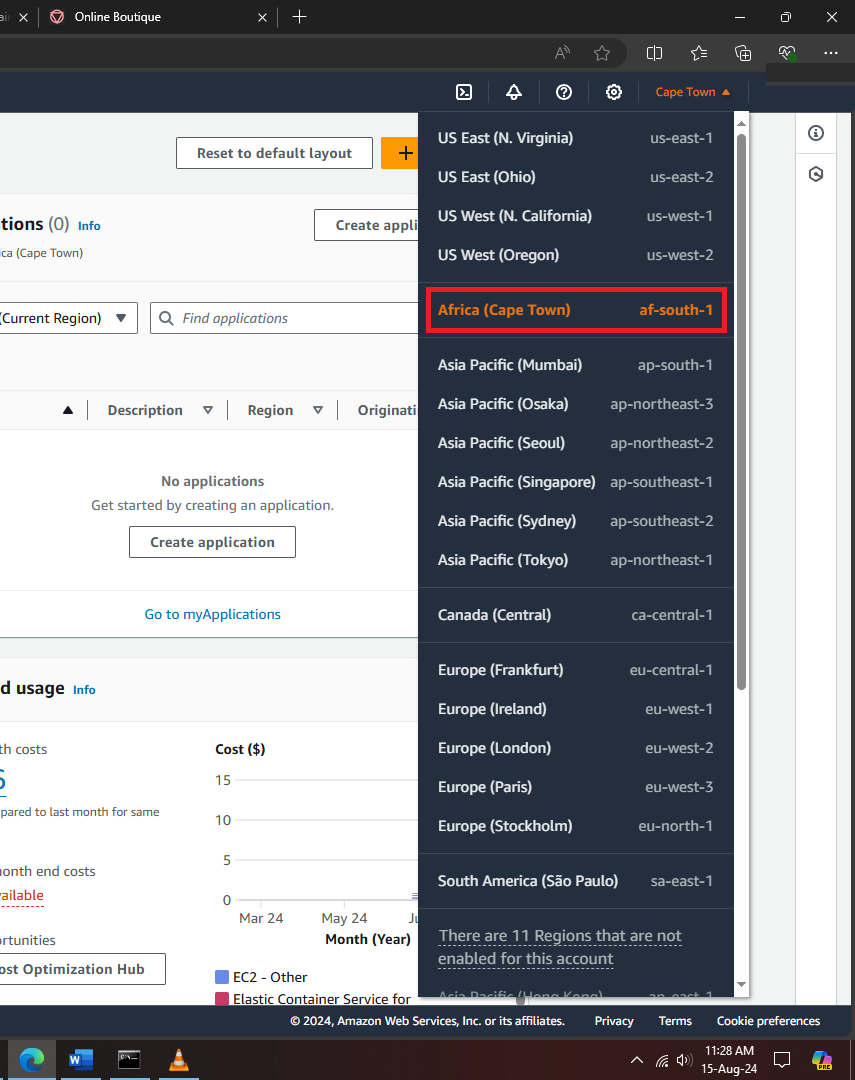The height and width of the screenshot is (1080, 855).
Task: Open Microsoft Word from taskbar
Action: (x=81, y=1059)
